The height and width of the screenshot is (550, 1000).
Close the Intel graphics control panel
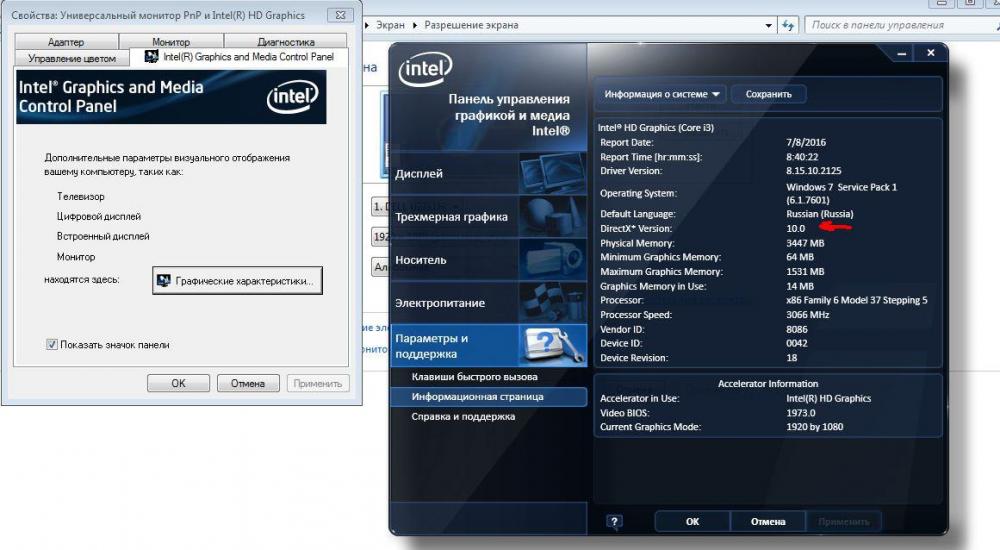pyautogui.click(x=930, y=53)
